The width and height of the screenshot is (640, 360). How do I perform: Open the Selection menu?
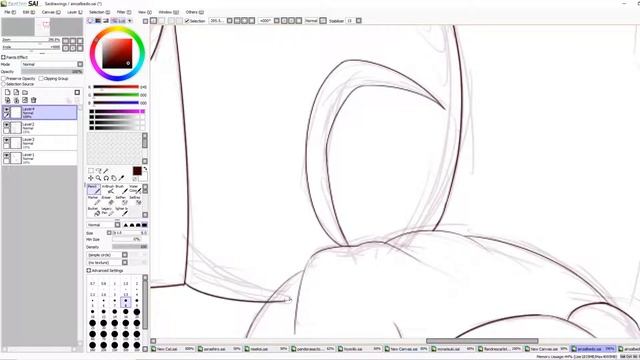click(x=100, y=12)
